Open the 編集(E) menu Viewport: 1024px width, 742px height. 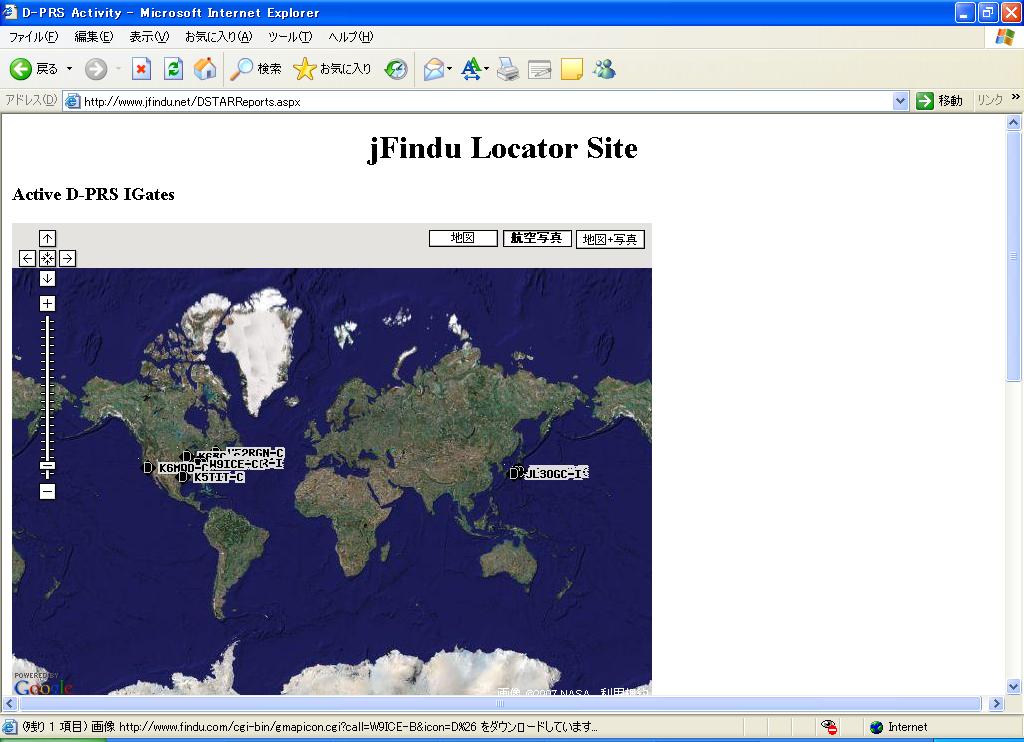point(93,37)
